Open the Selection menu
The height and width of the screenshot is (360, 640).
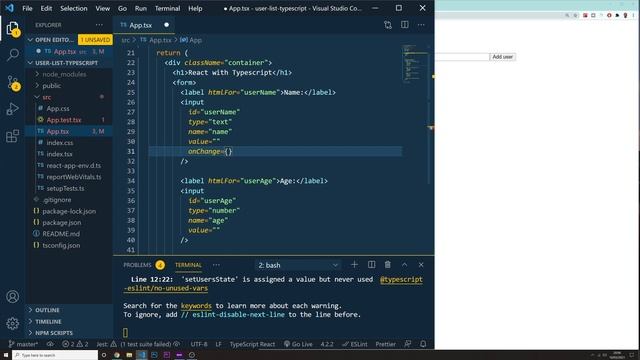(73, 8)
